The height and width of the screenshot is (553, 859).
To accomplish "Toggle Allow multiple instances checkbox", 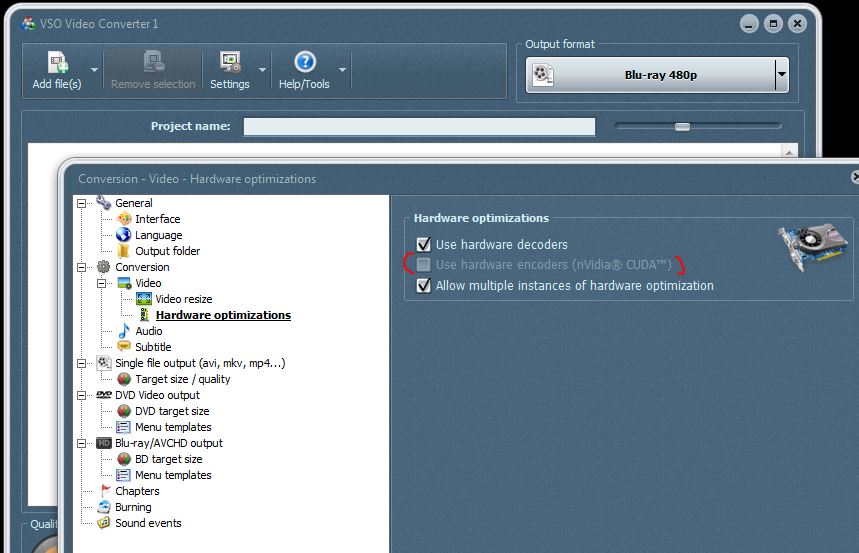I will [x=423, y=285].
